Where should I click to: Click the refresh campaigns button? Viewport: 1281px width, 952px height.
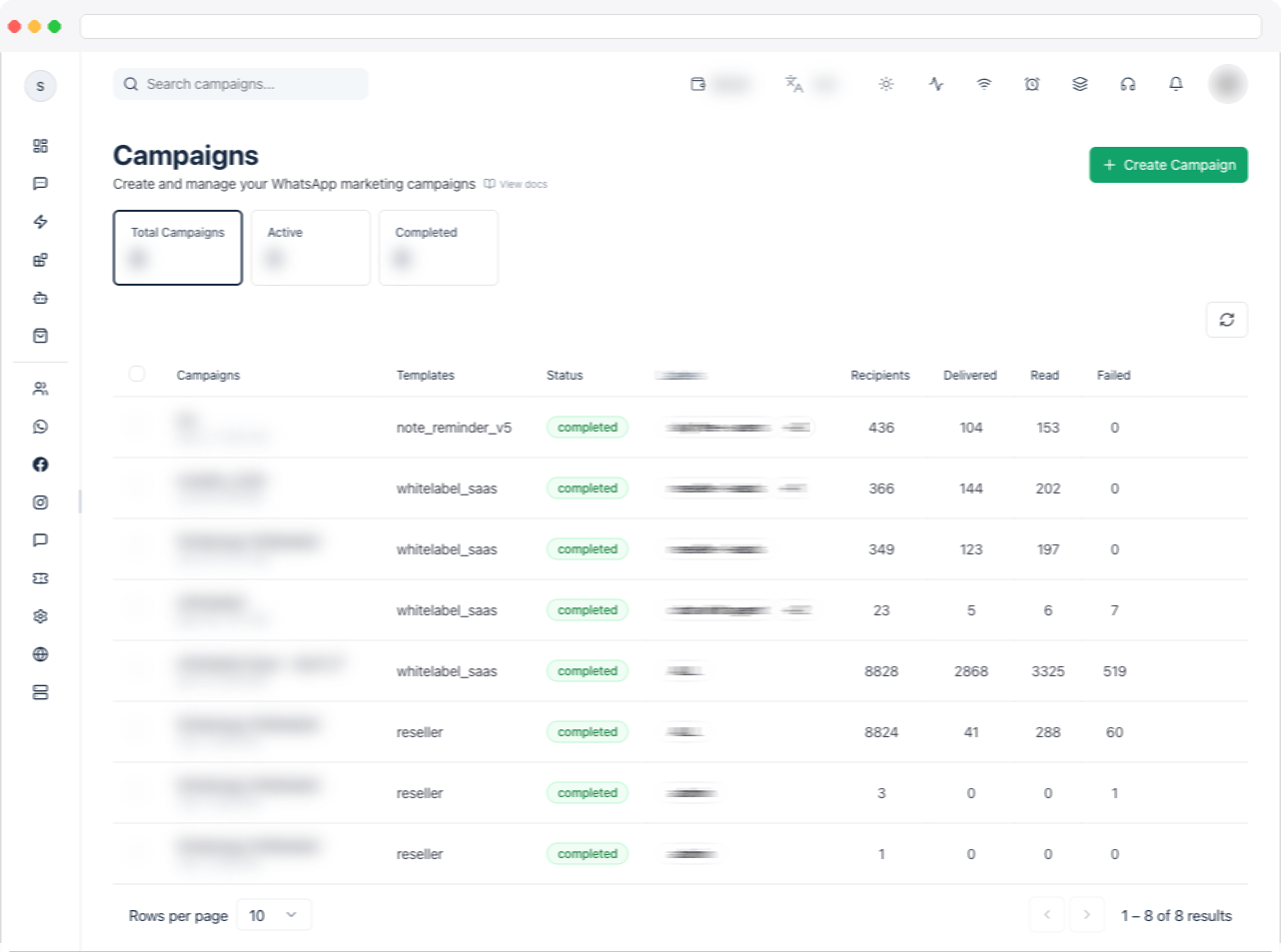[1227, 320]
